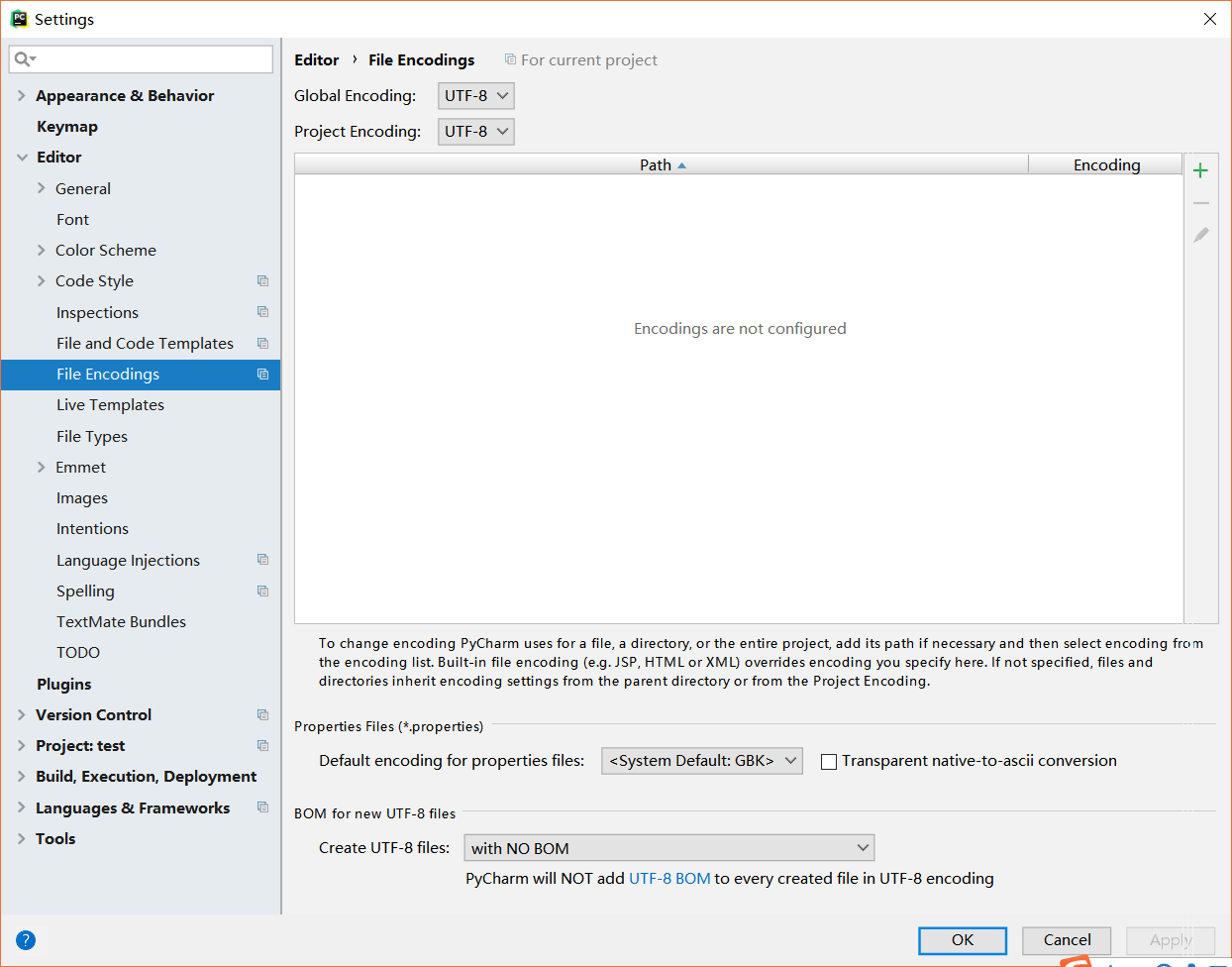The height and width of the screenshot is (967, 1232).
Task: Click the remove encoding minus icon
Action: [1200, 202]
